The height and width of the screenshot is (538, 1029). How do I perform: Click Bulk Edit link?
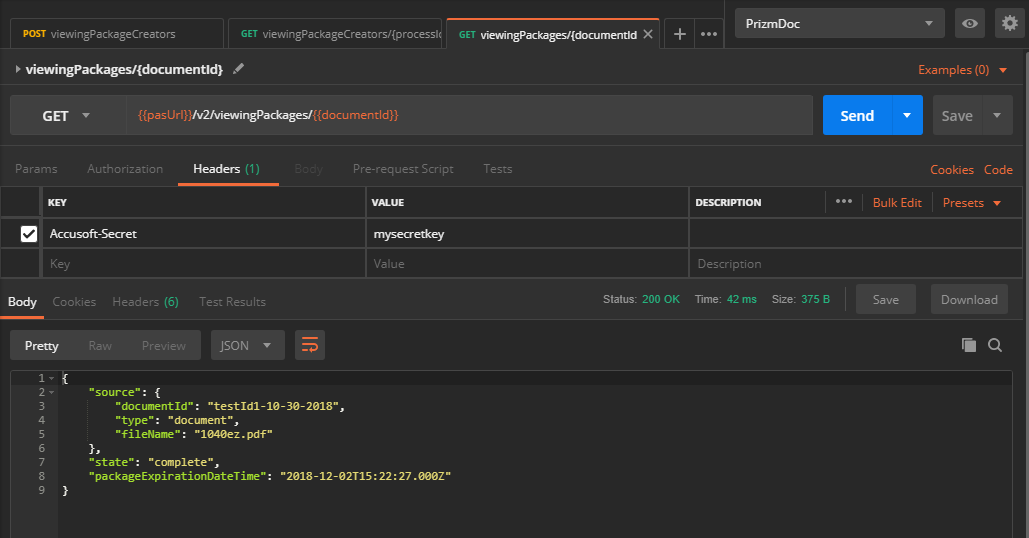point(897,203)
